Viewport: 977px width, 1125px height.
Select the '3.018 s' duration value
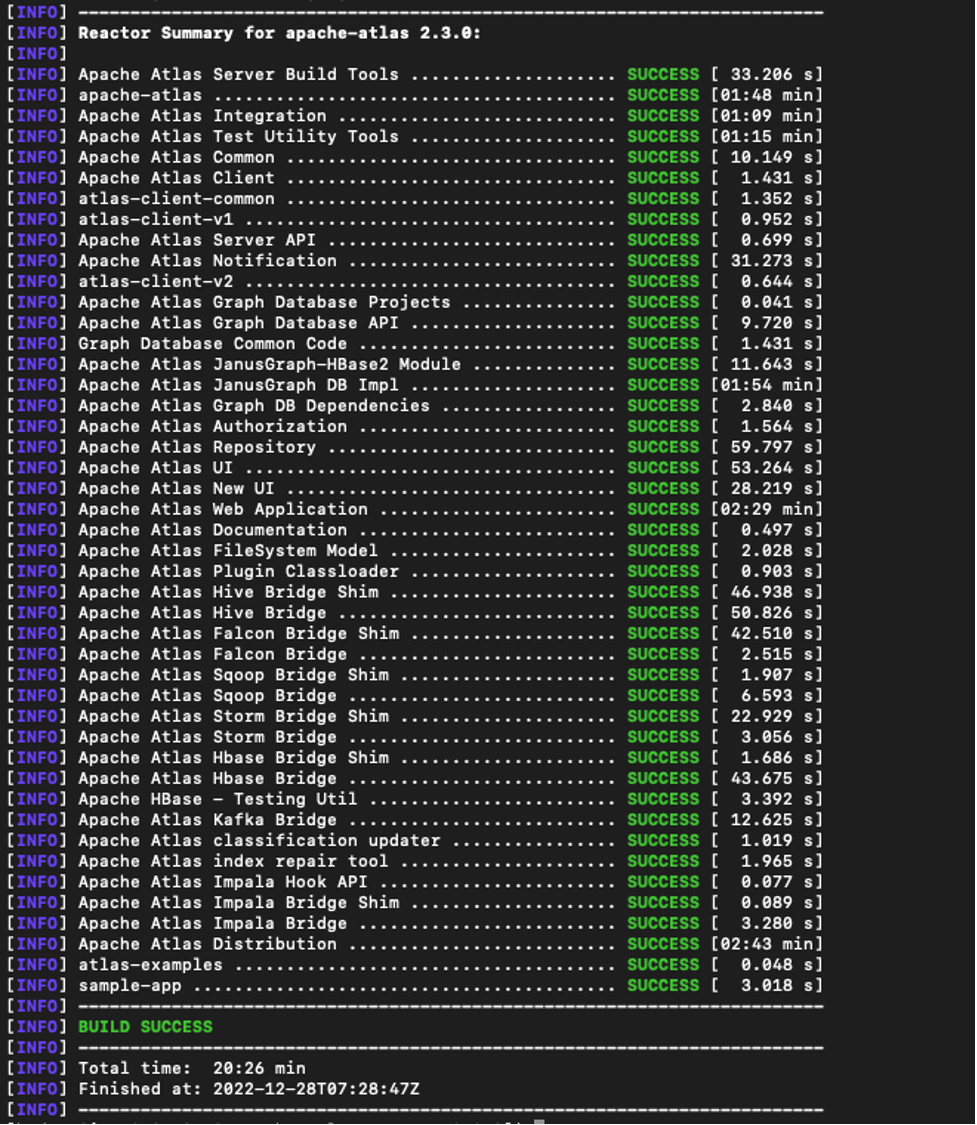pyautogui.click(x=778, y=986)
